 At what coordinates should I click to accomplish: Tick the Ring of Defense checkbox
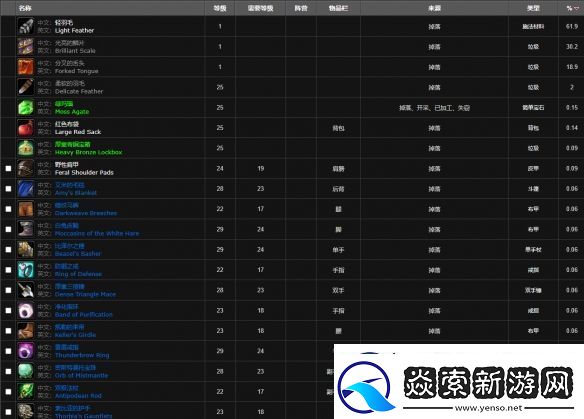coord(8,270)
